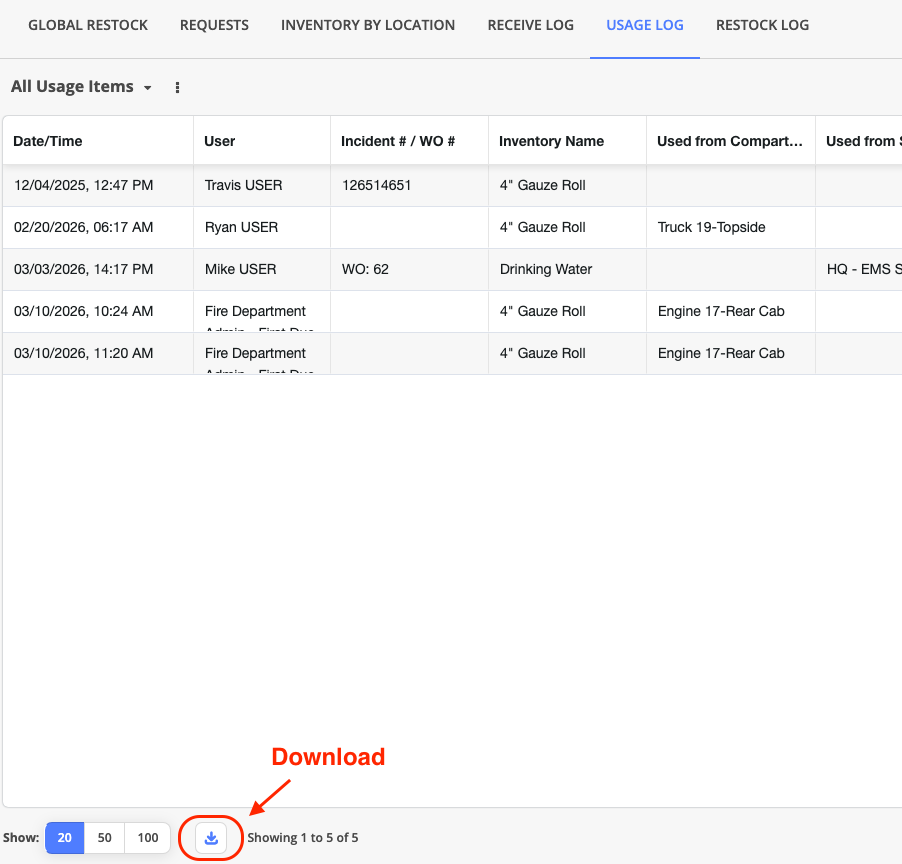Viewport: 902px width, 864px height.
Task: Select the Usage Log tab
Action: point(645,25)
